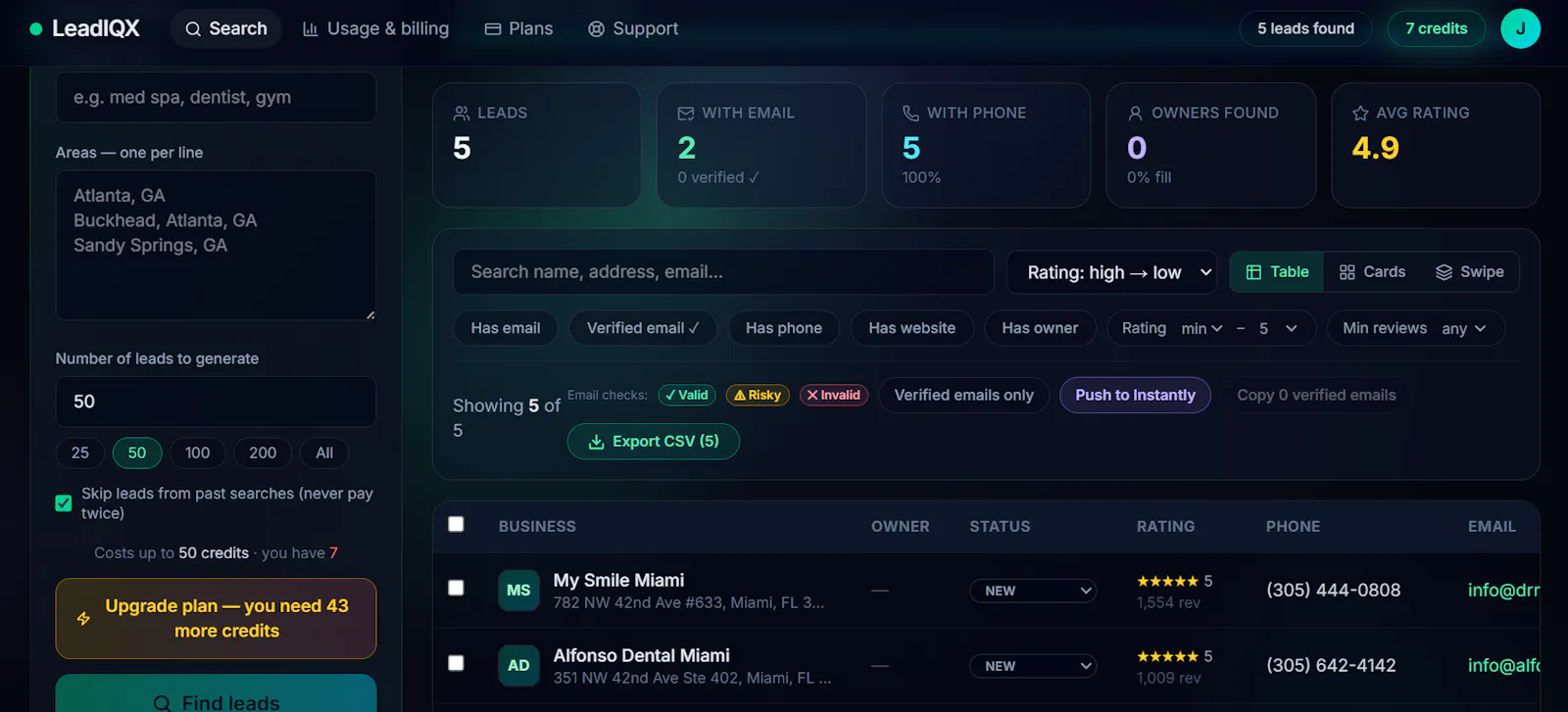Click phone number (305) 444-0808
The width and height of the screenshot is (1568, 712).
point(1333,591)
